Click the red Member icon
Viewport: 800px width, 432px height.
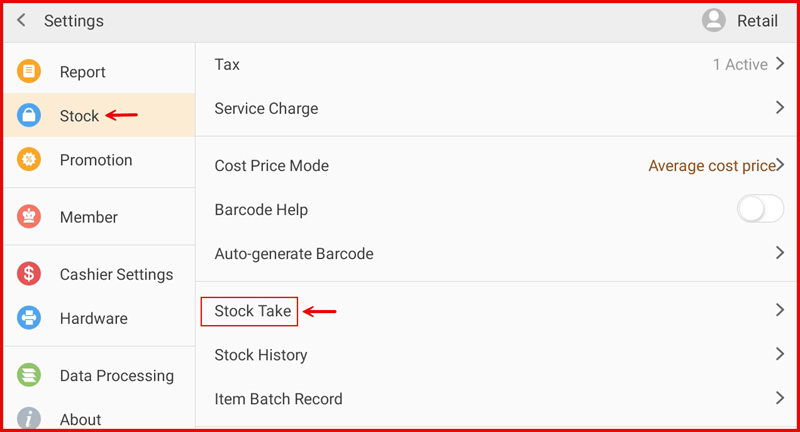30,217
